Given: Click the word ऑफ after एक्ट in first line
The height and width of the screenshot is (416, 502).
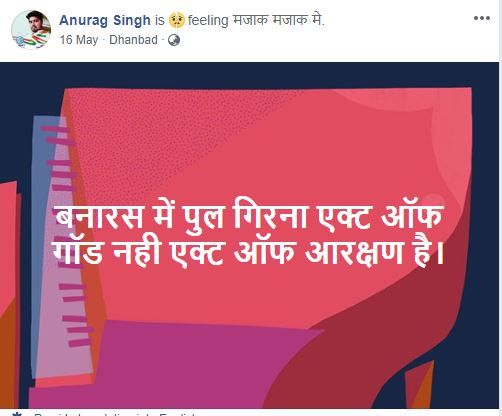Looking at the screenshot, I should point(412,215).
